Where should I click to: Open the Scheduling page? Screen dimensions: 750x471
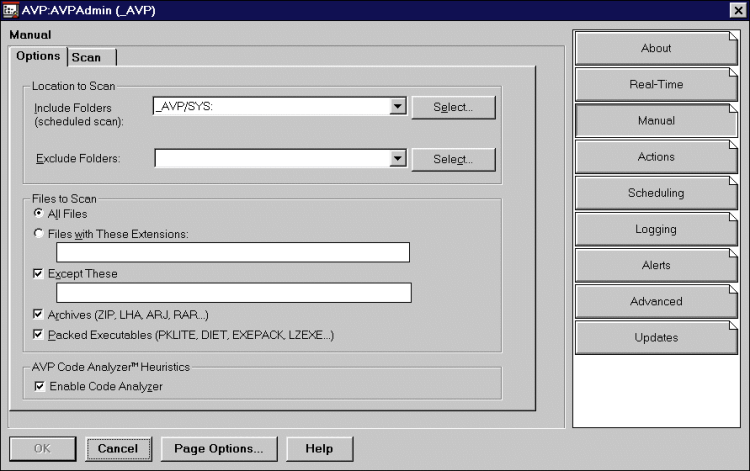[656, 193]
